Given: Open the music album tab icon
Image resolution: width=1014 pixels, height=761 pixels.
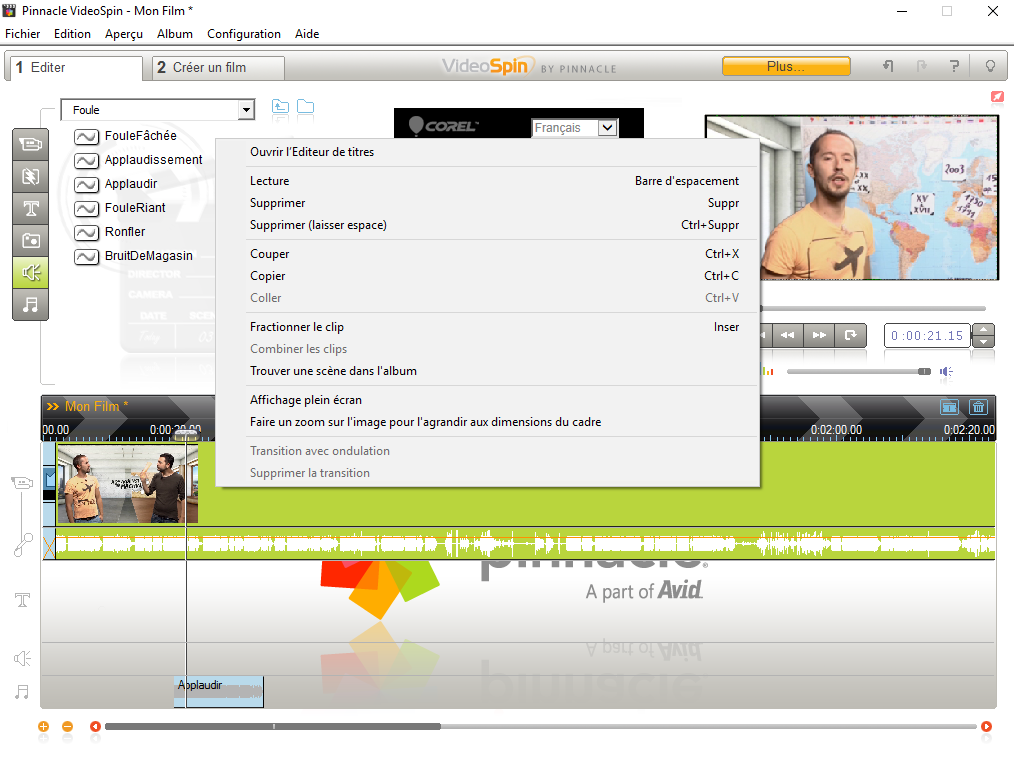Looking at the screenshot, I should click(30, 305).
